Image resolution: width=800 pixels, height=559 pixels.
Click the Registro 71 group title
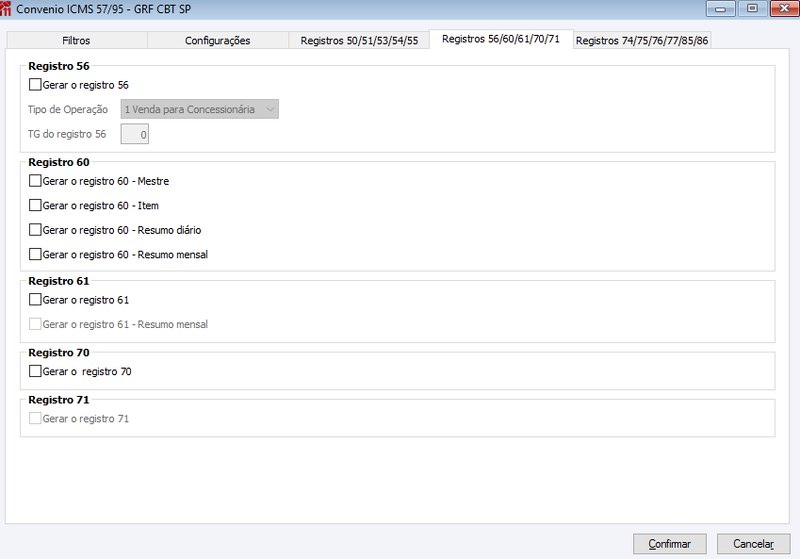coord(59,400)
